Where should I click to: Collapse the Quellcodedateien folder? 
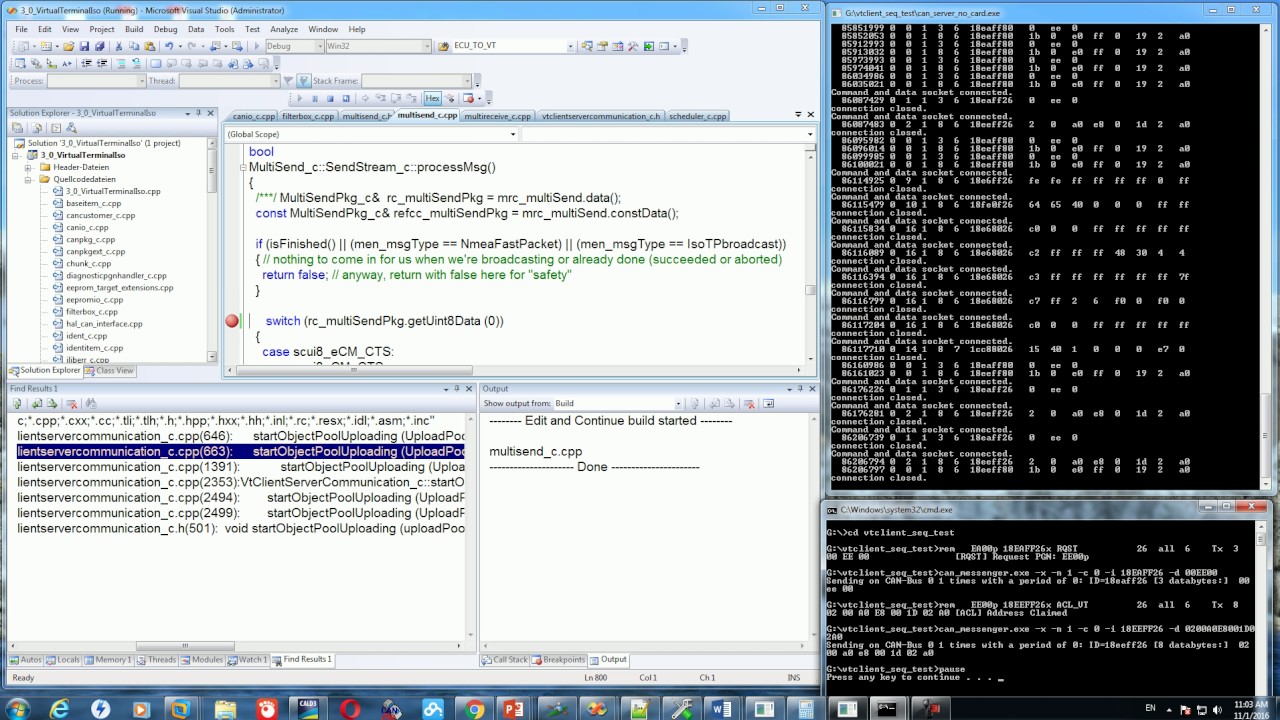pos(30,179)
